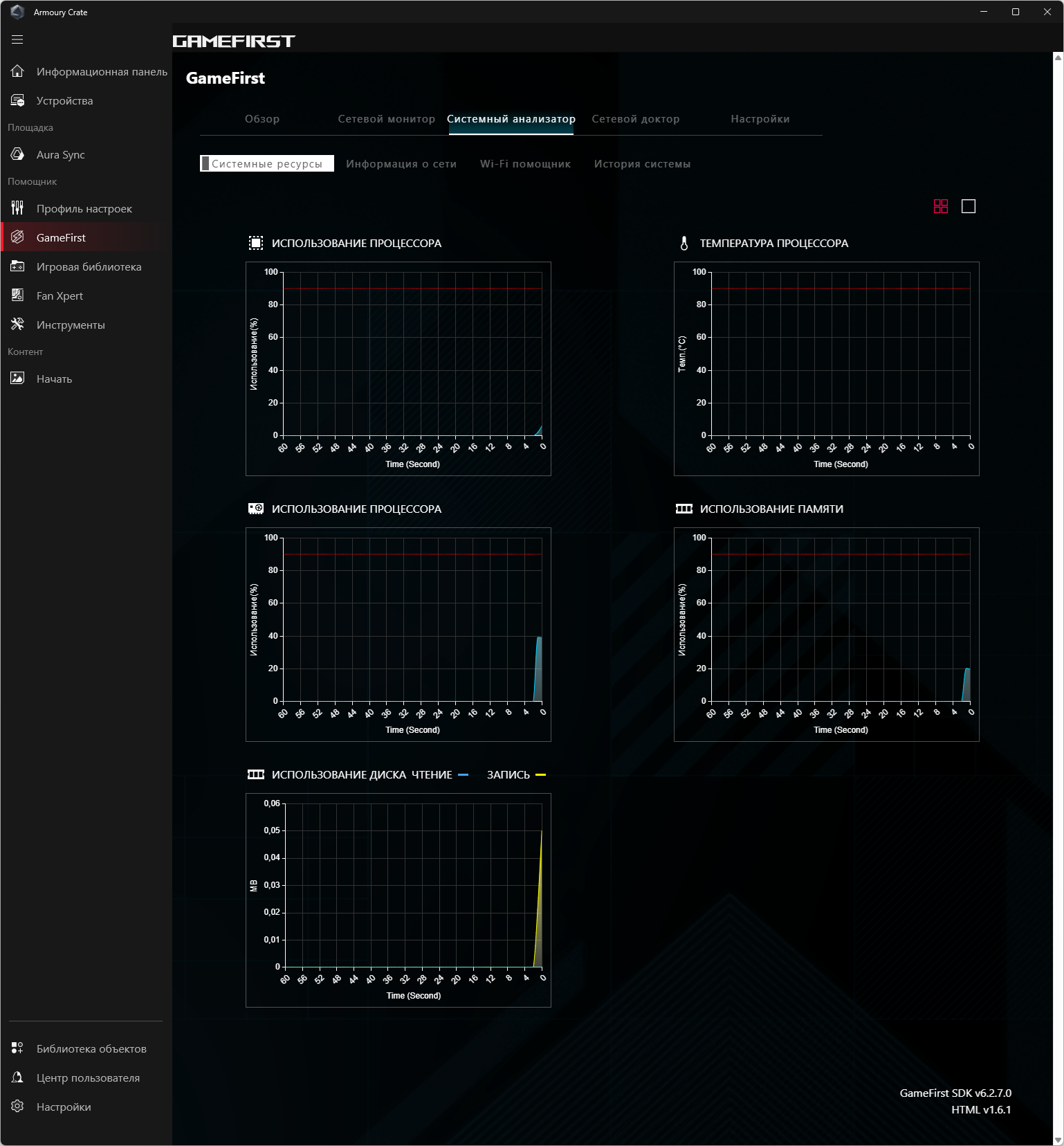Click the Настройки gear icon in sidebar
1064x1146 pixels.
tap(17, 1107)
